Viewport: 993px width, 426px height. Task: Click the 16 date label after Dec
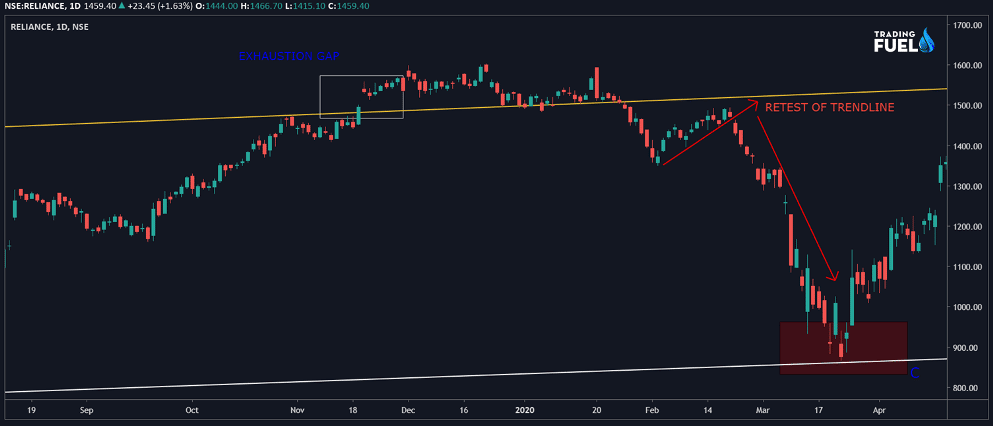coord(464,410)
